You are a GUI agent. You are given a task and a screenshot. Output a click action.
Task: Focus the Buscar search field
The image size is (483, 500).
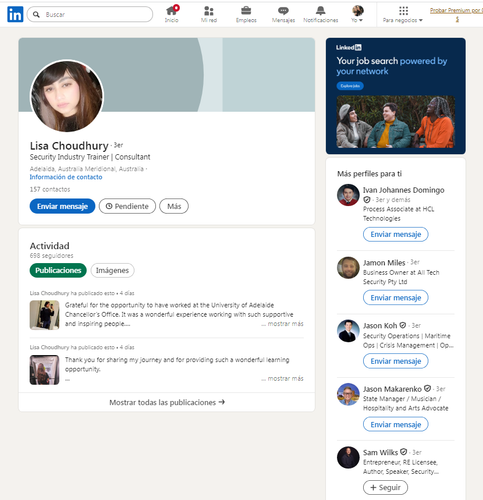point(90,14)
